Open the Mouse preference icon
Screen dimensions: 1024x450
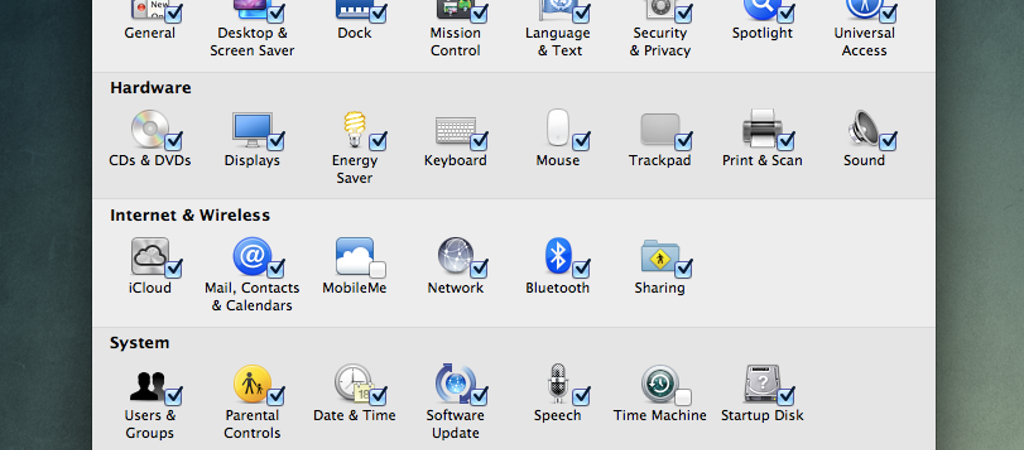tap(558, 128)
